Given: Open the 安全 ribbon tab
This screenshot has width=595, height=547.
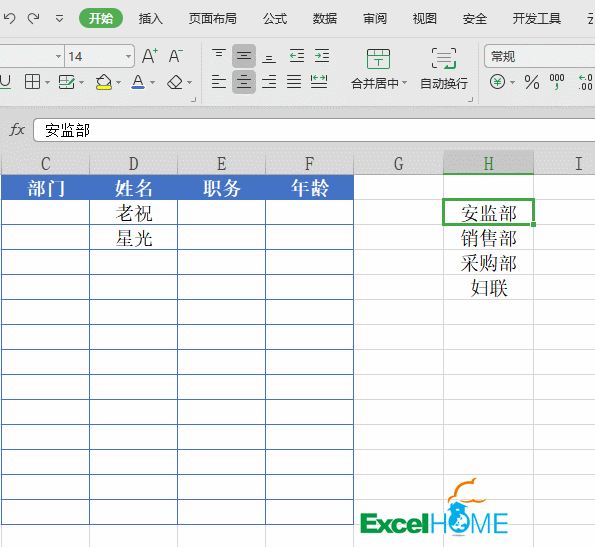Looking at the screenshot, I should click(474, 18).
